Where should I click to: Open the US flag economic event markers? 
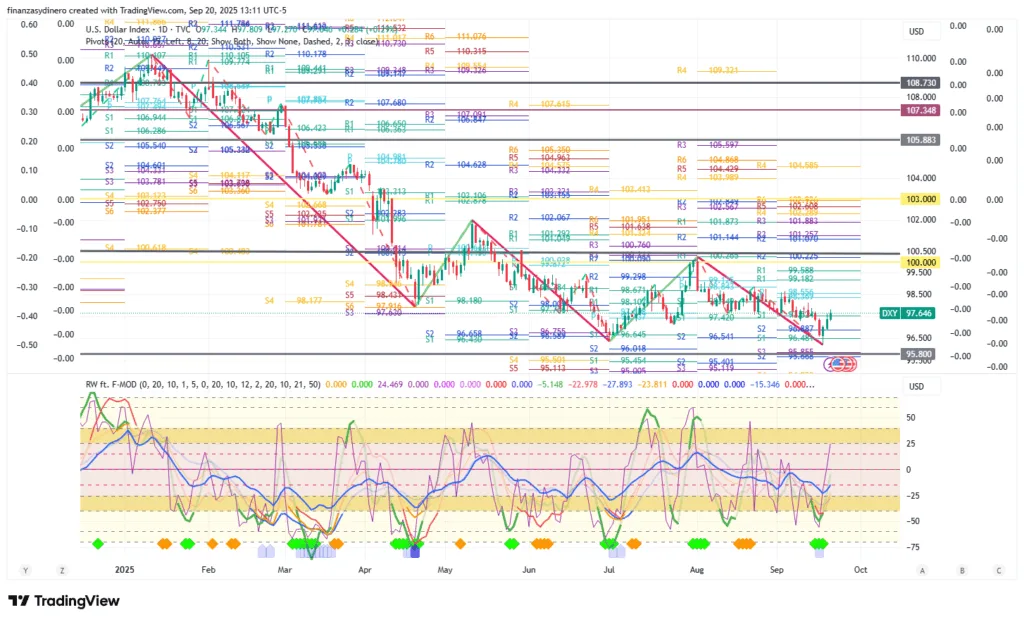tap(842, 364)
